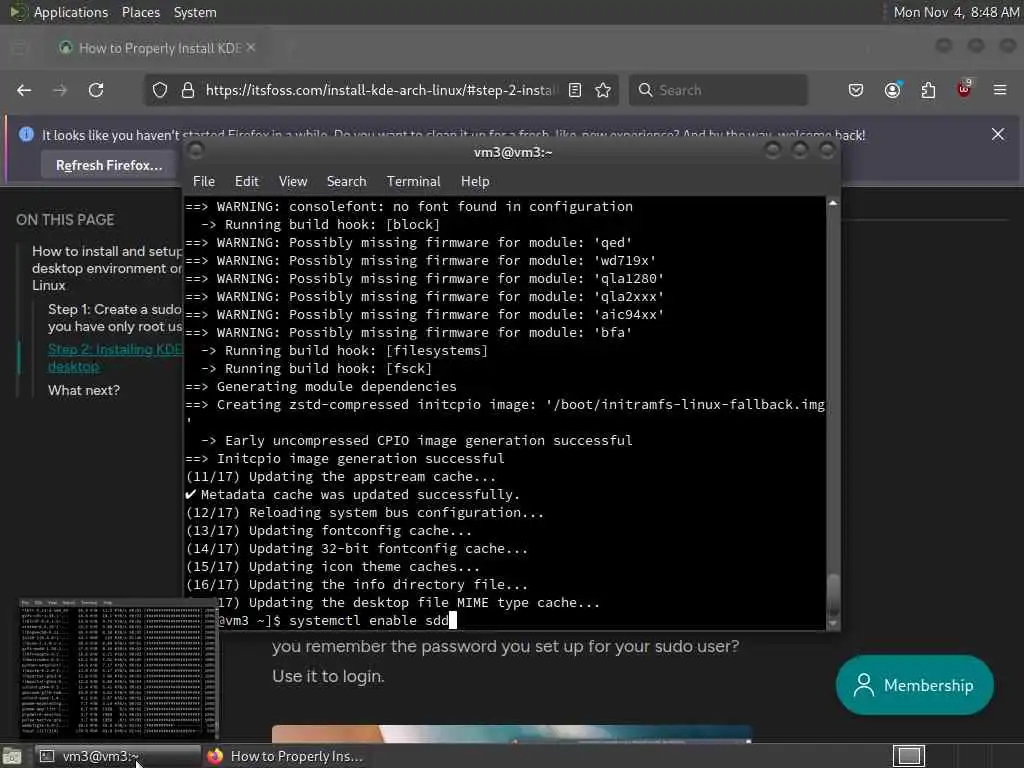This screenshot has width=1024, height=768.
Task: Dismiss the Firefox refresh notification bar
Action: click(x=998, y=135)
